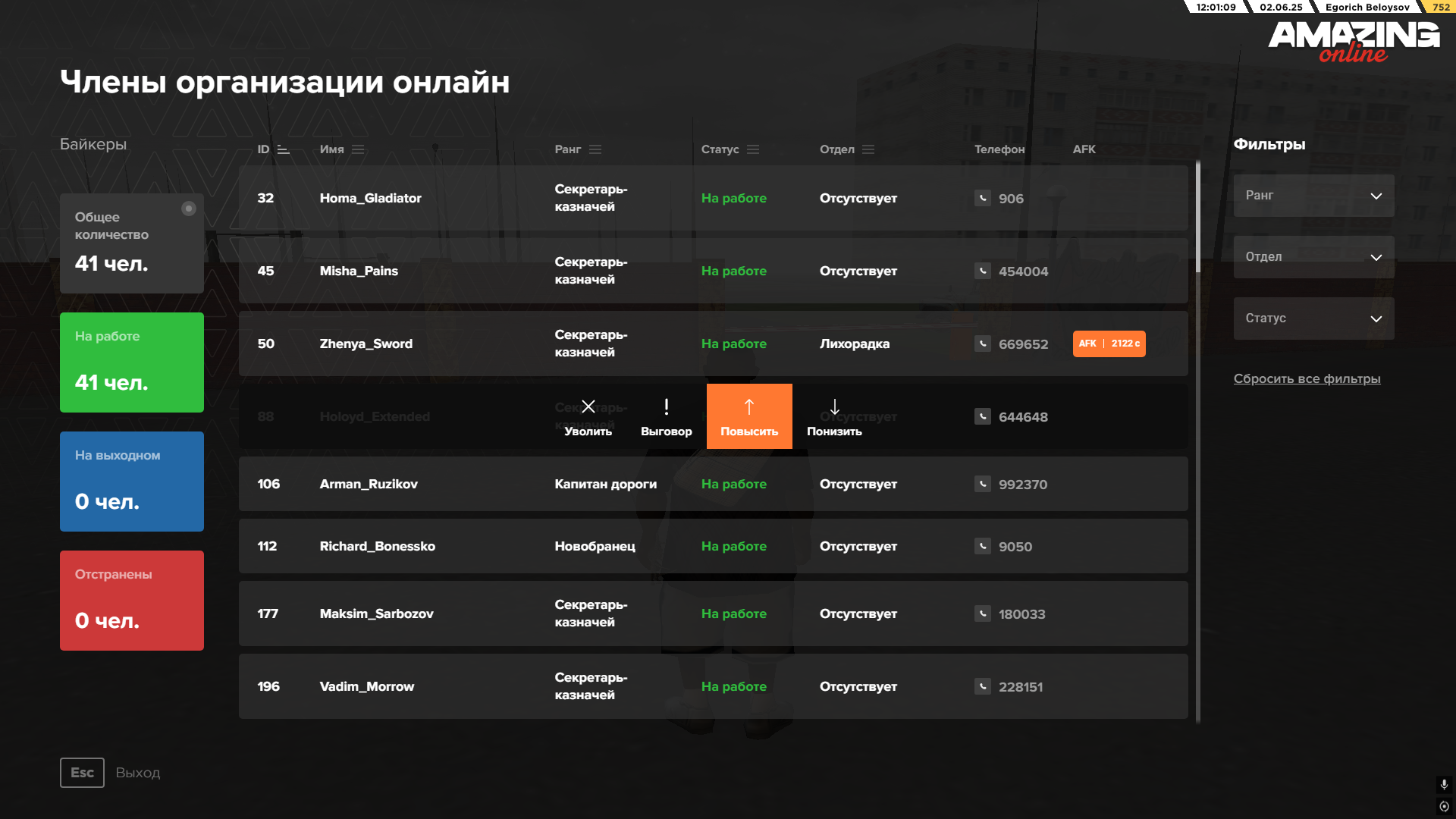Sort by ID column icon
Screen dimensions: 1456x819
pyautogui.click(x=283, y=149)
